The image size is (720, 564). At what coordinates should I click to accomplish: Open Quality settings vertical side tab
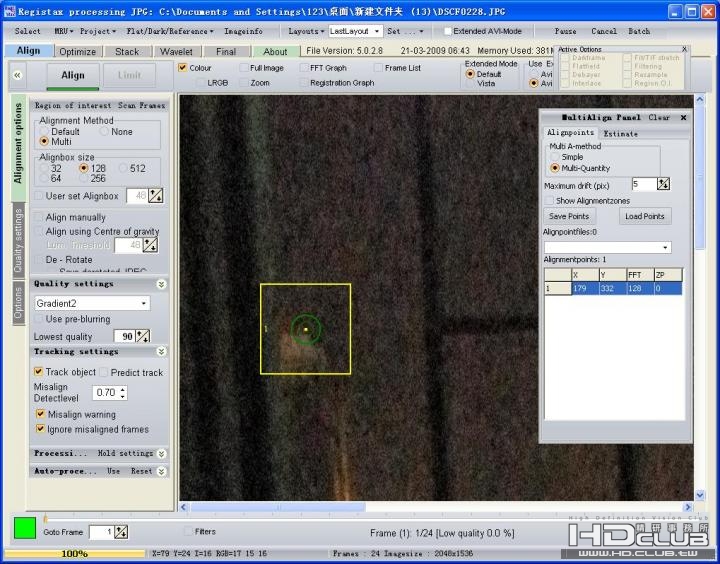[18, 241]
